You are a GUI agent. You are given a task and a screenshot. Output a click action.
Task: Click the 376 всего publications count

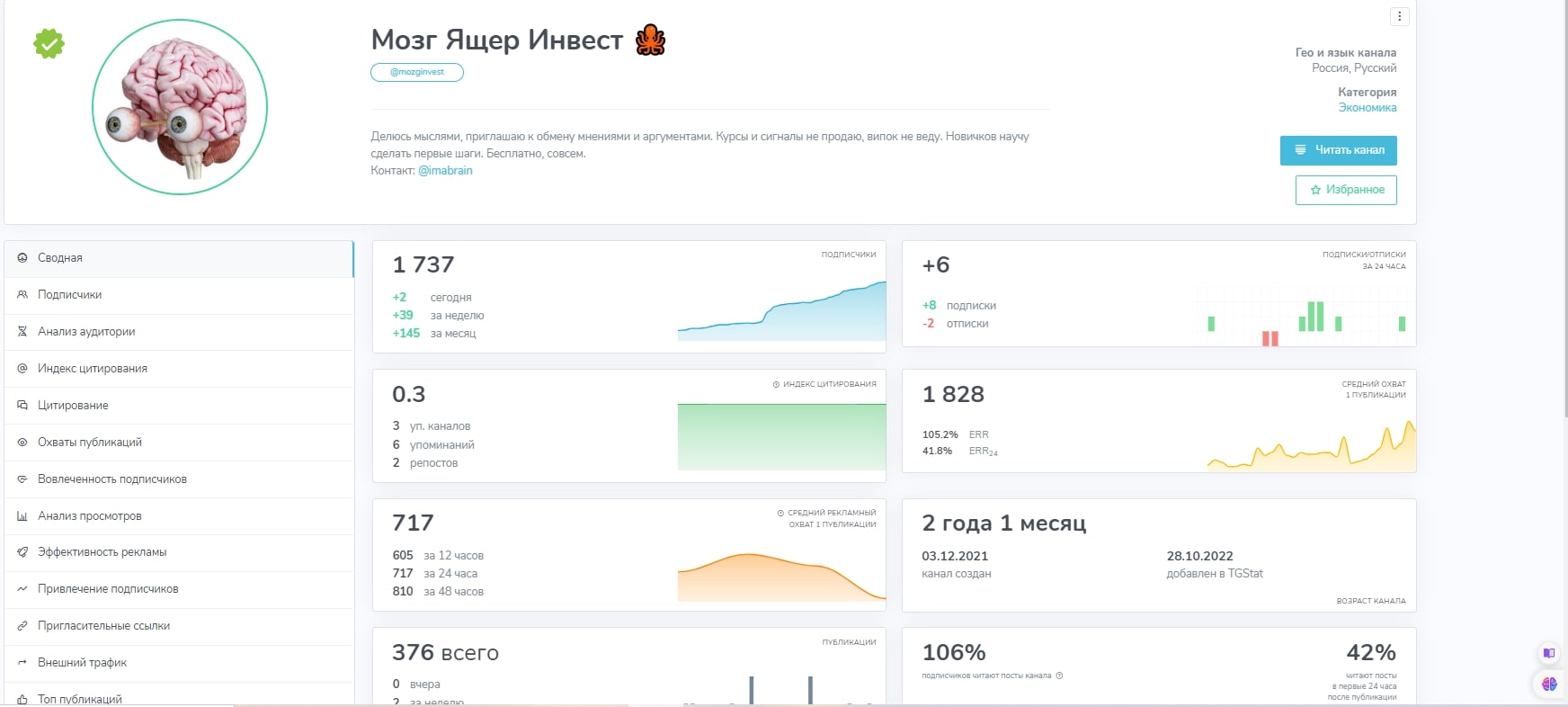445,653
